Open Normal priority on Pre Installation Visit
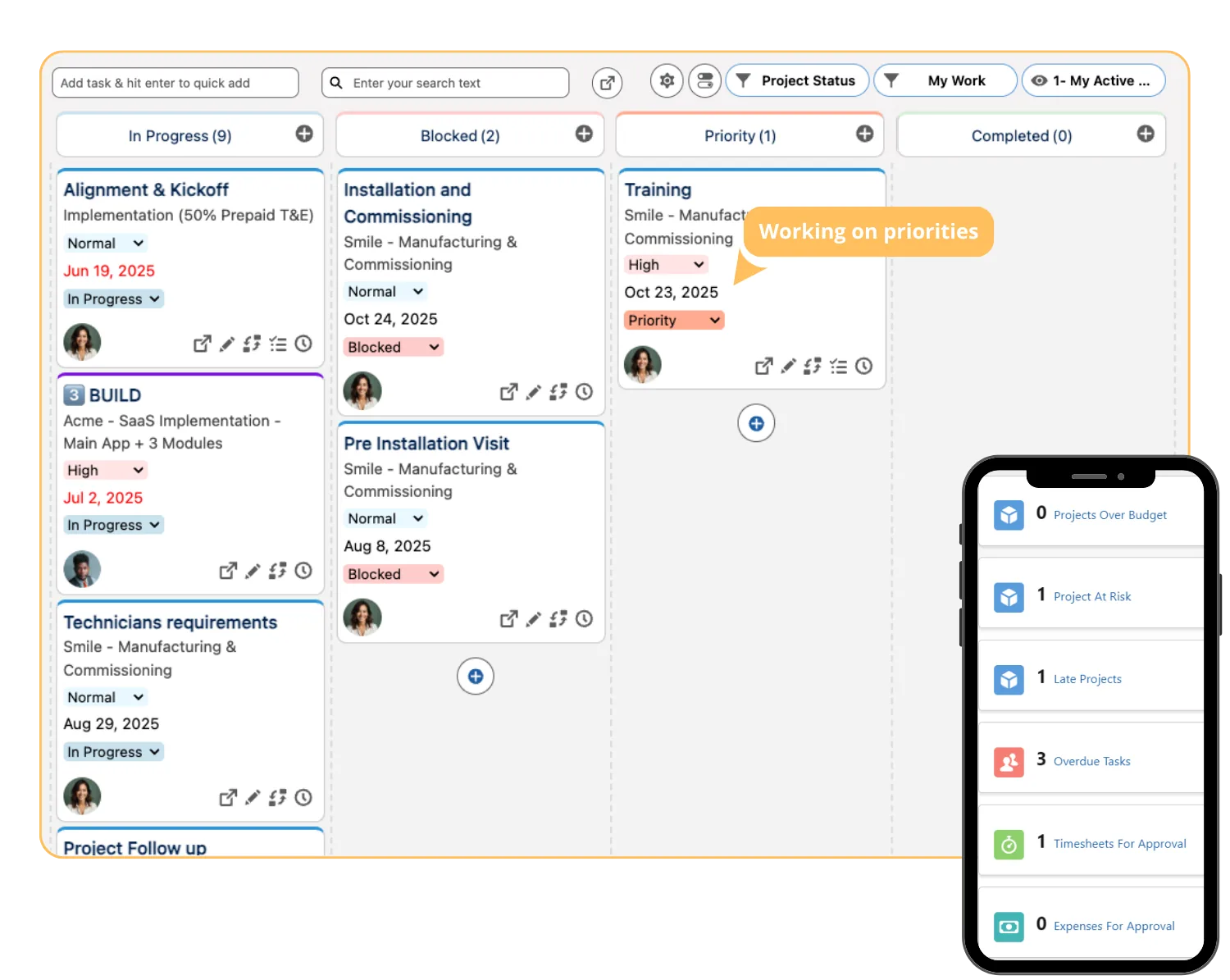 tap(386, 518)
